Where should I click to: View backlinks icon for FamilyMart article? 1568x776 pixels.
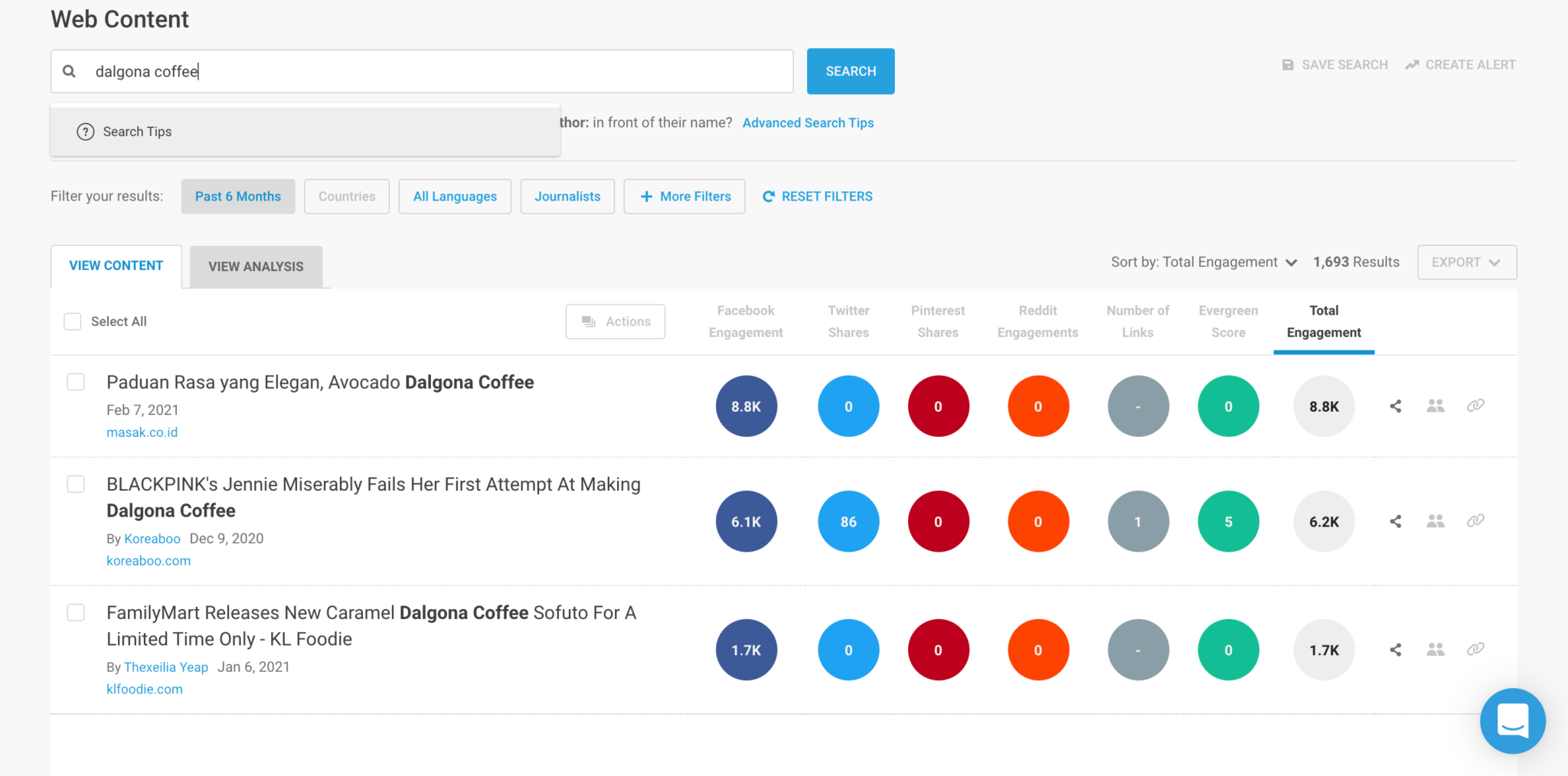(x=1475, y=649)
